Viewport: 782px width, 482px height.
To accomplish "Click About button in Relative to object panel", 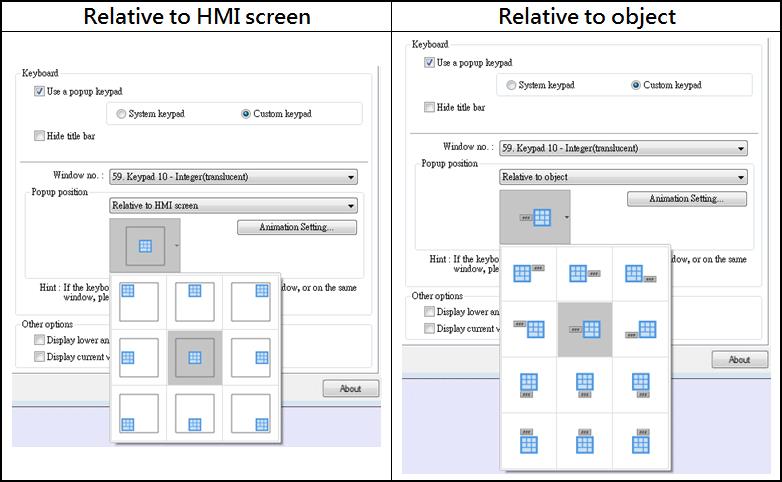I will tap(739, 360).
